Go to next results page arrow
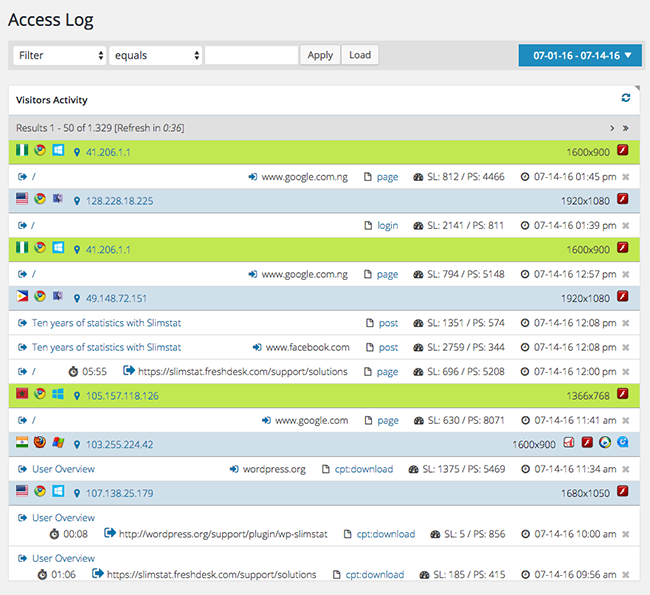Screen dimensions: 650x595 coord(612,129)
